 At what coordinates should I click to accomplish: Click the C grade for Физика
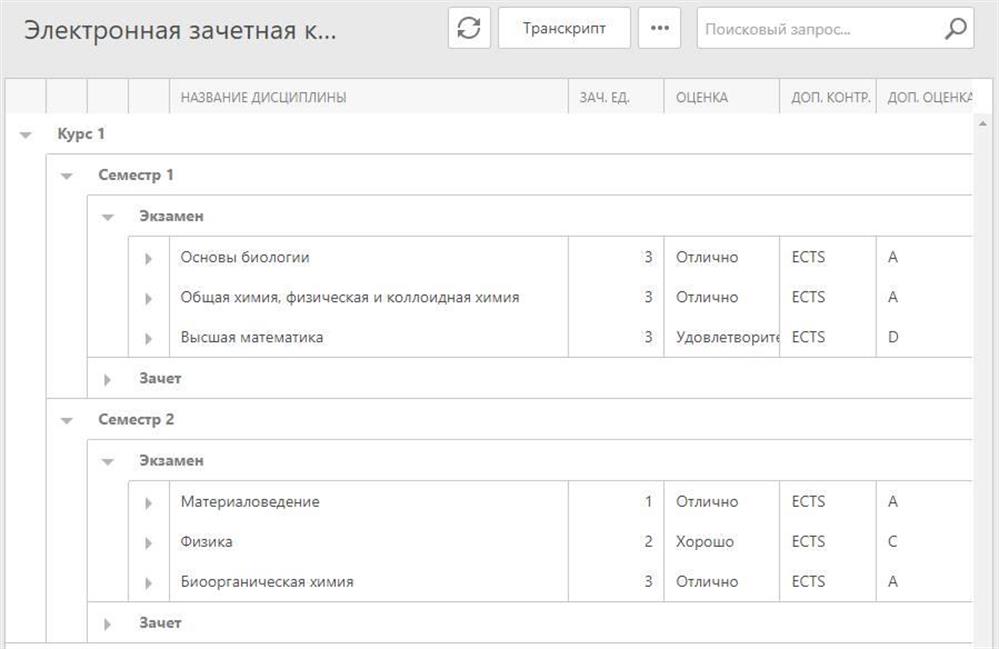pos(892,542)
